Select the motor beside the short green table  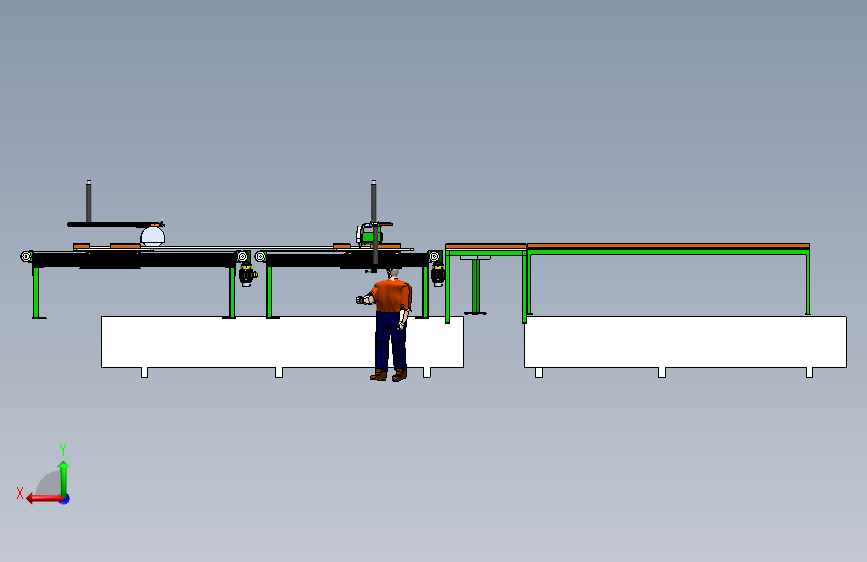click(438, 275)
